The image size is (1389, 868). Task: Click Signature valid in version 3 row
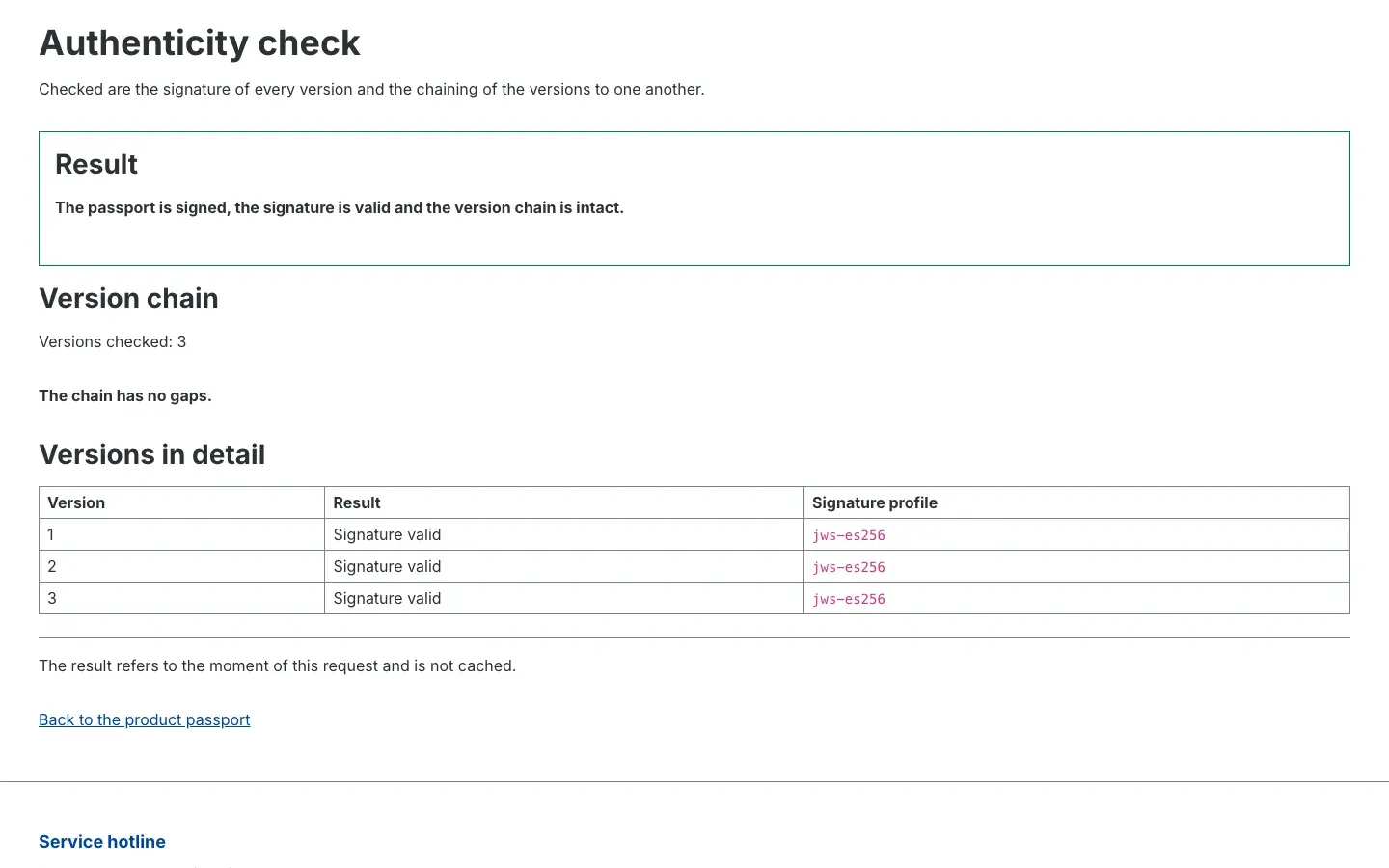pyautogui.click(x=387, y=598)
